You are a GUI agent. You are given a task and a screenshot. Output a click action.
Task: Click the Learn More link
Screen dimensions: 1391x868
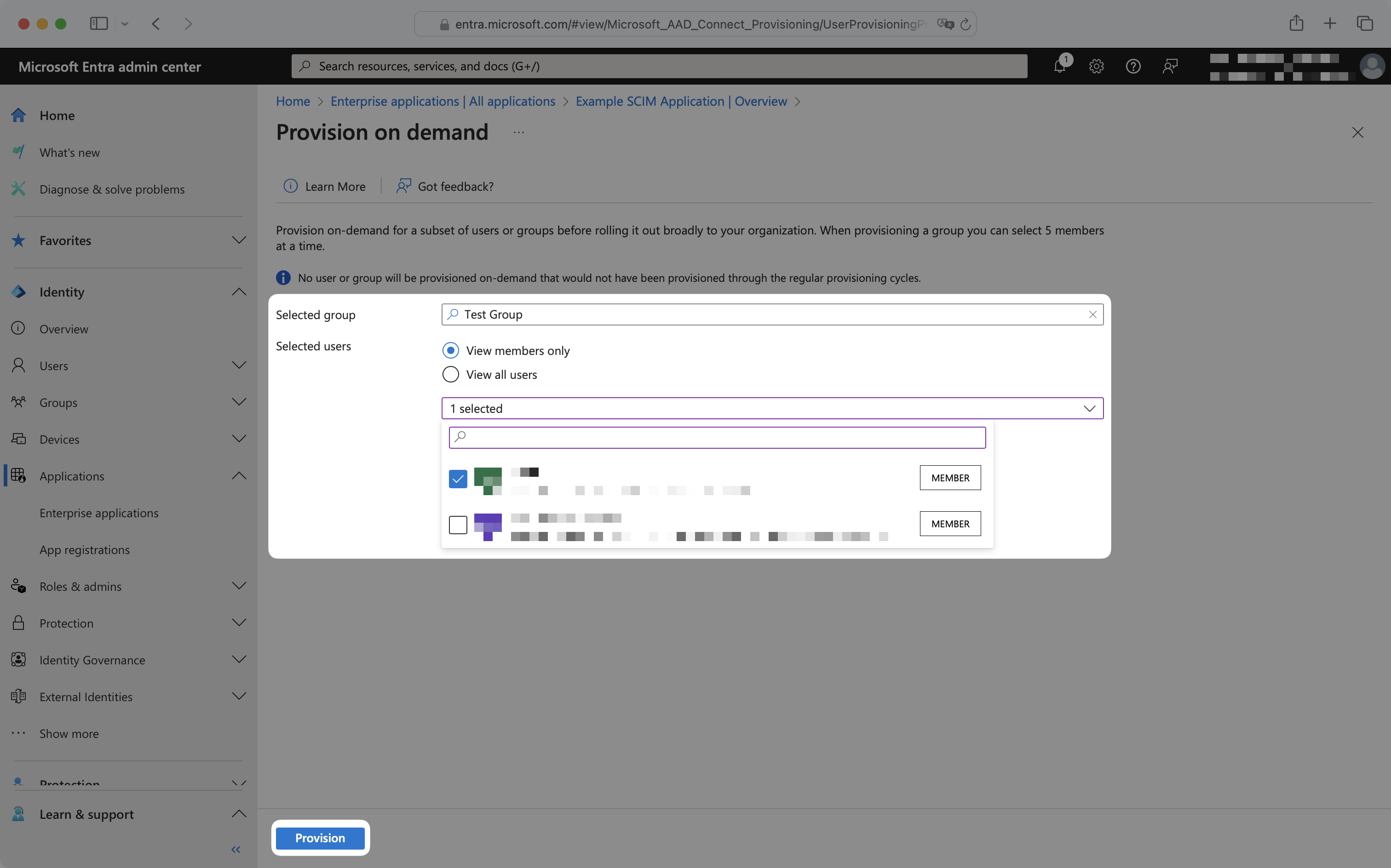click(x=335, y=186)
